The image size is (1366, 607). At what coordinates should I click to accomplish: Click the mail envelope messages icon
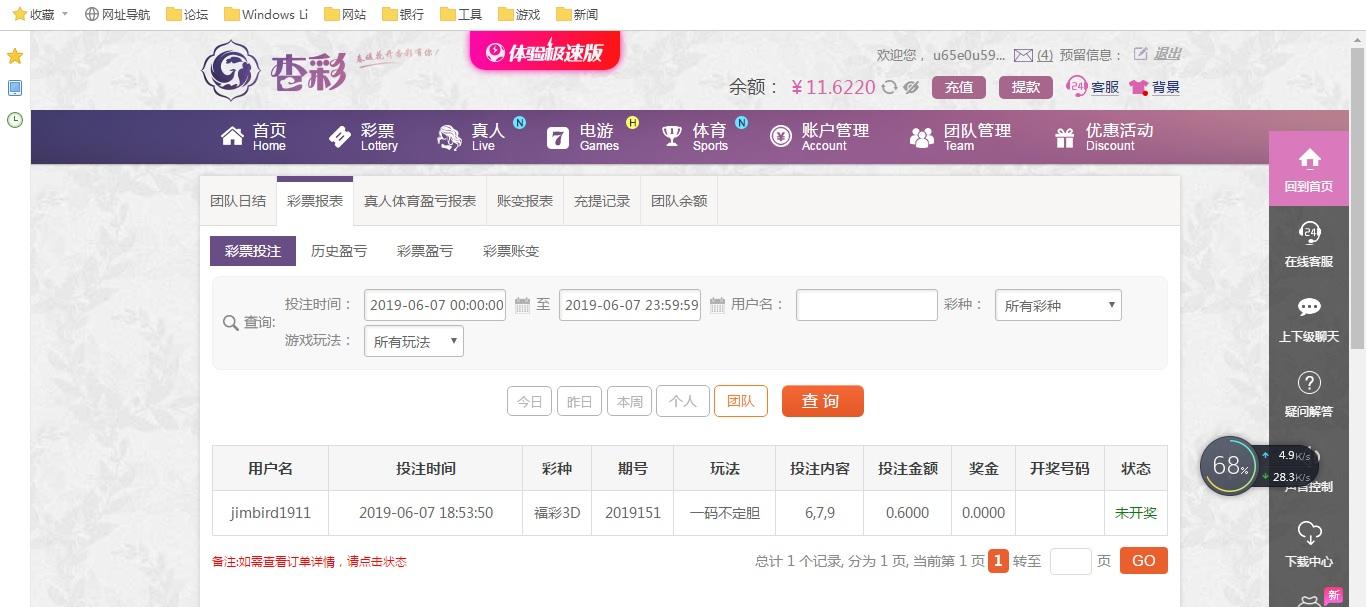(x=1023, y=55)
